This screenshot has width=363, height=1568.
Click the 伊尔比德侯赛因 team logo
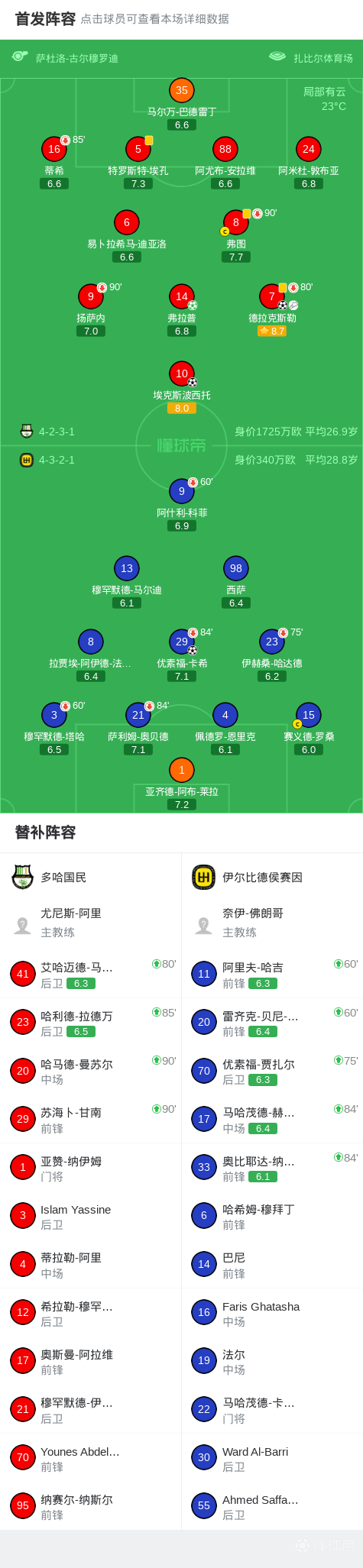pyautogui.click(x=204, y=877)
